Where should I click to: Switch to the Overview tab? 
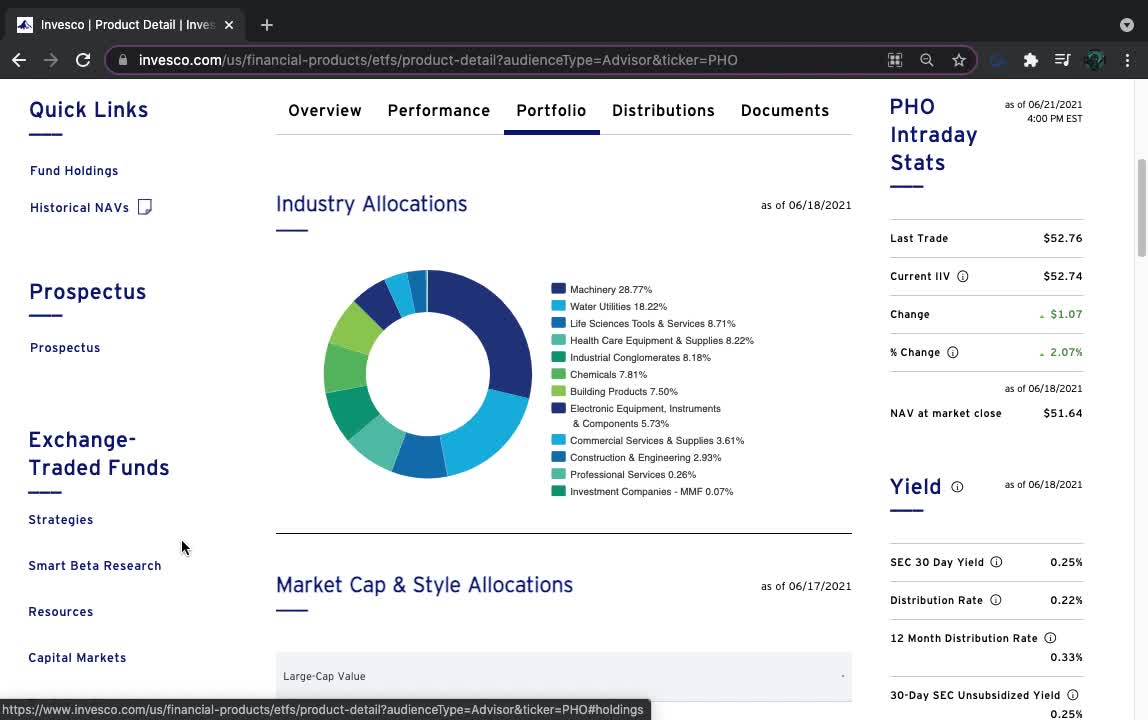click(x=324, y=111)
